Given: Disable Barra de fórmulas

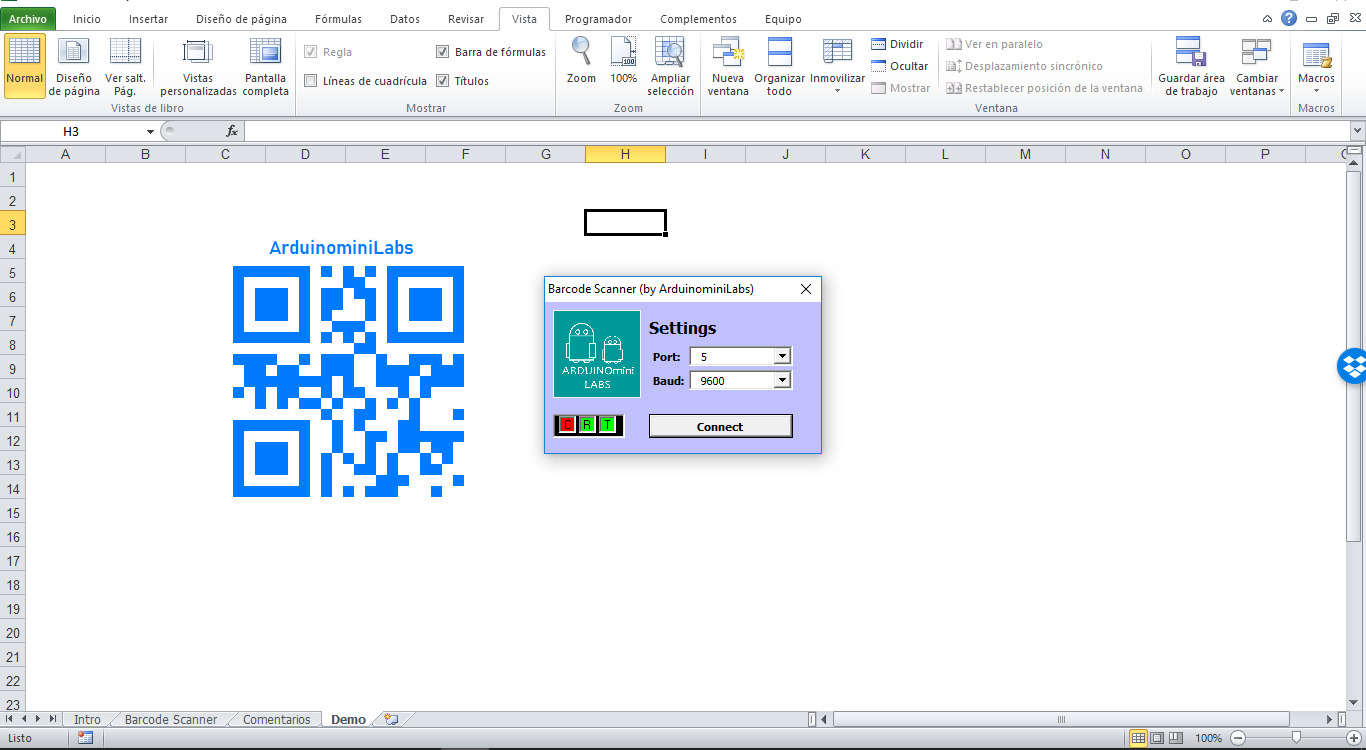Looking at the screenshot, I should (x=441, y=51).
